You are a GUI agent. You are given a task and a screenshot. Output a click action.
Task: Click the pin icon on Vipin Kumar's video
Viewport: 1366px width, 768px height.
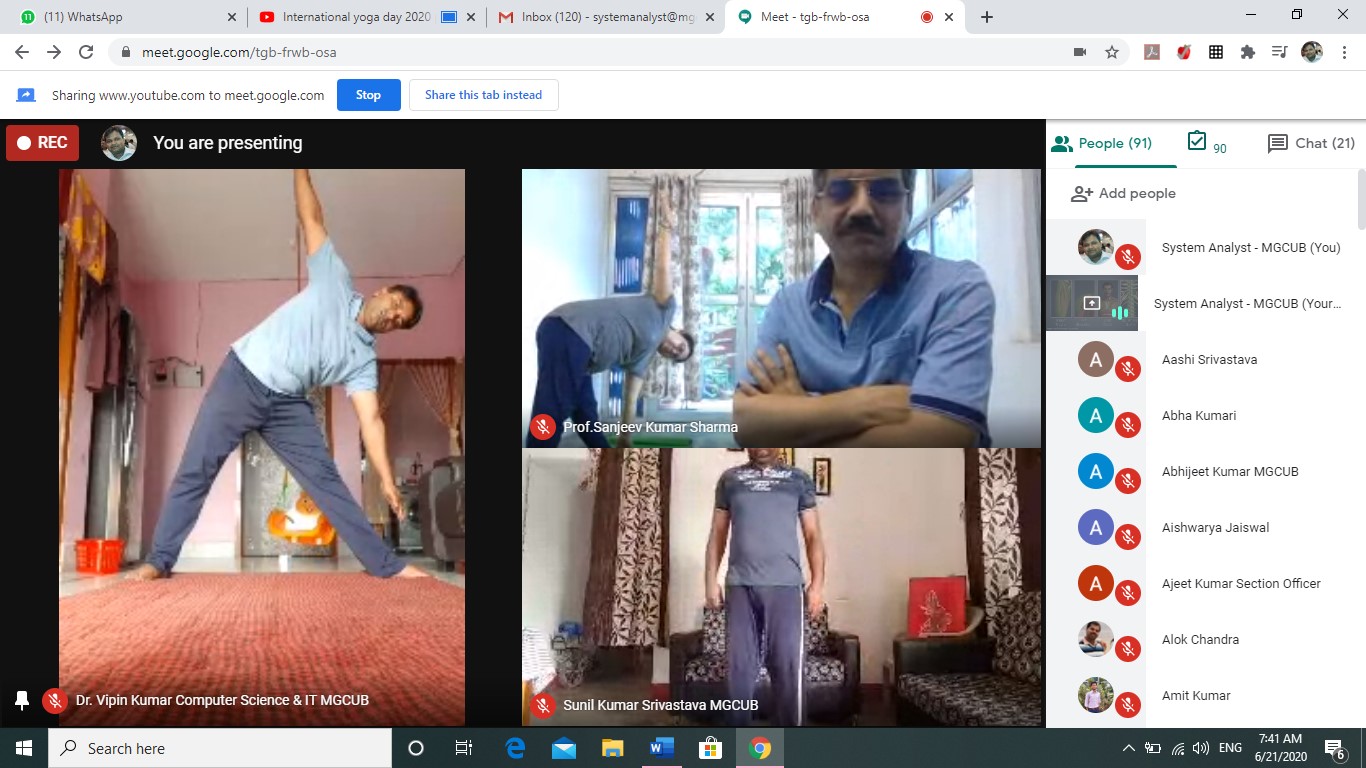pyautogui.click(x=22, y=700)
